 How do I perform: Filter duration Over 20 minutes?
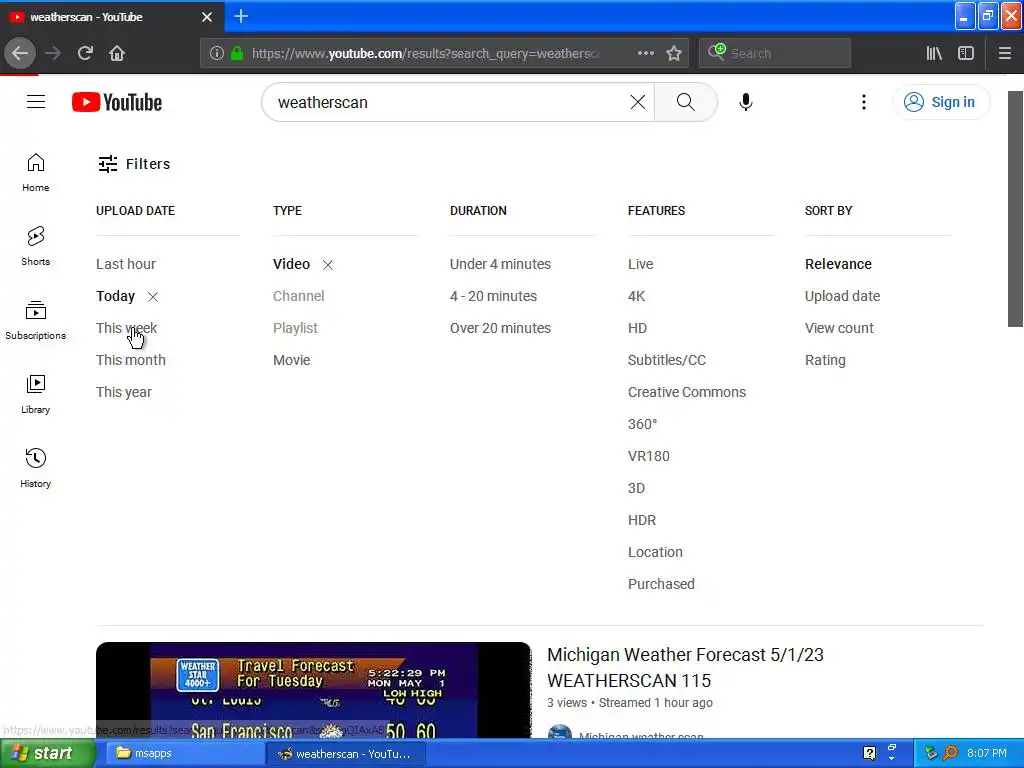click(x=500, y=328)
